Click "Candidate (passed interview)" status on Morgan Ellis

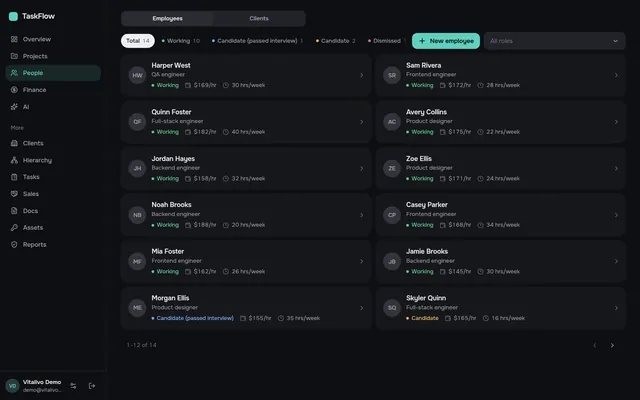[x=195, y=318]
